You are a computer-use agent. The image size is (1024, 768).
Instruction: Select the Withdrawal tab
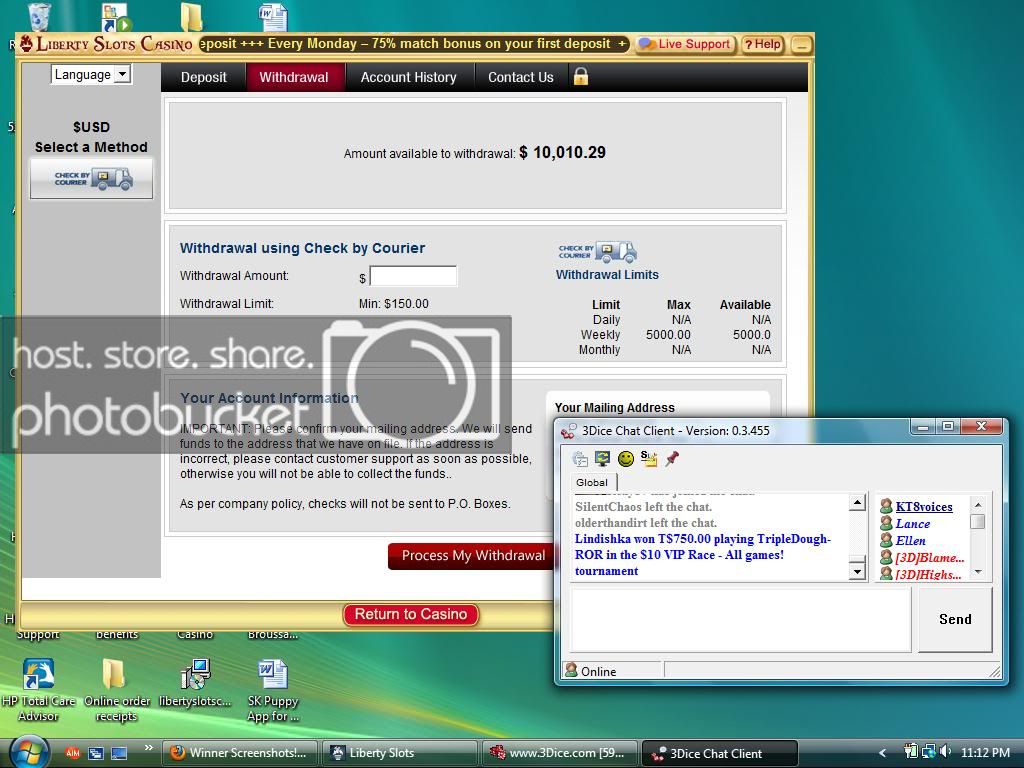point(294,77)
